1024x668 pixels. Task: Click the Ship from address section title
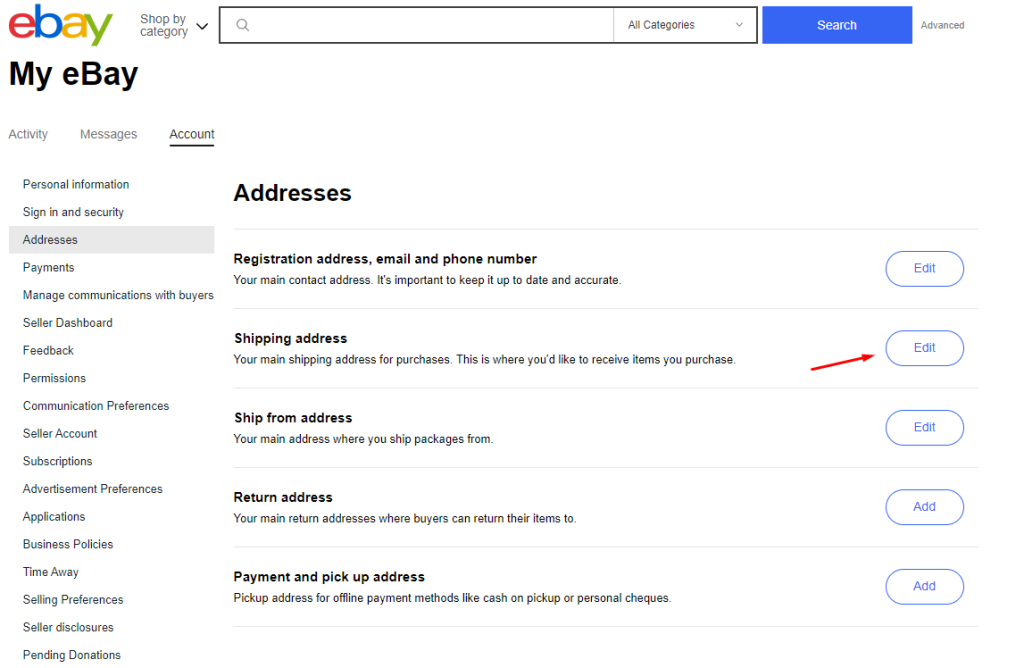coord(293,418)
